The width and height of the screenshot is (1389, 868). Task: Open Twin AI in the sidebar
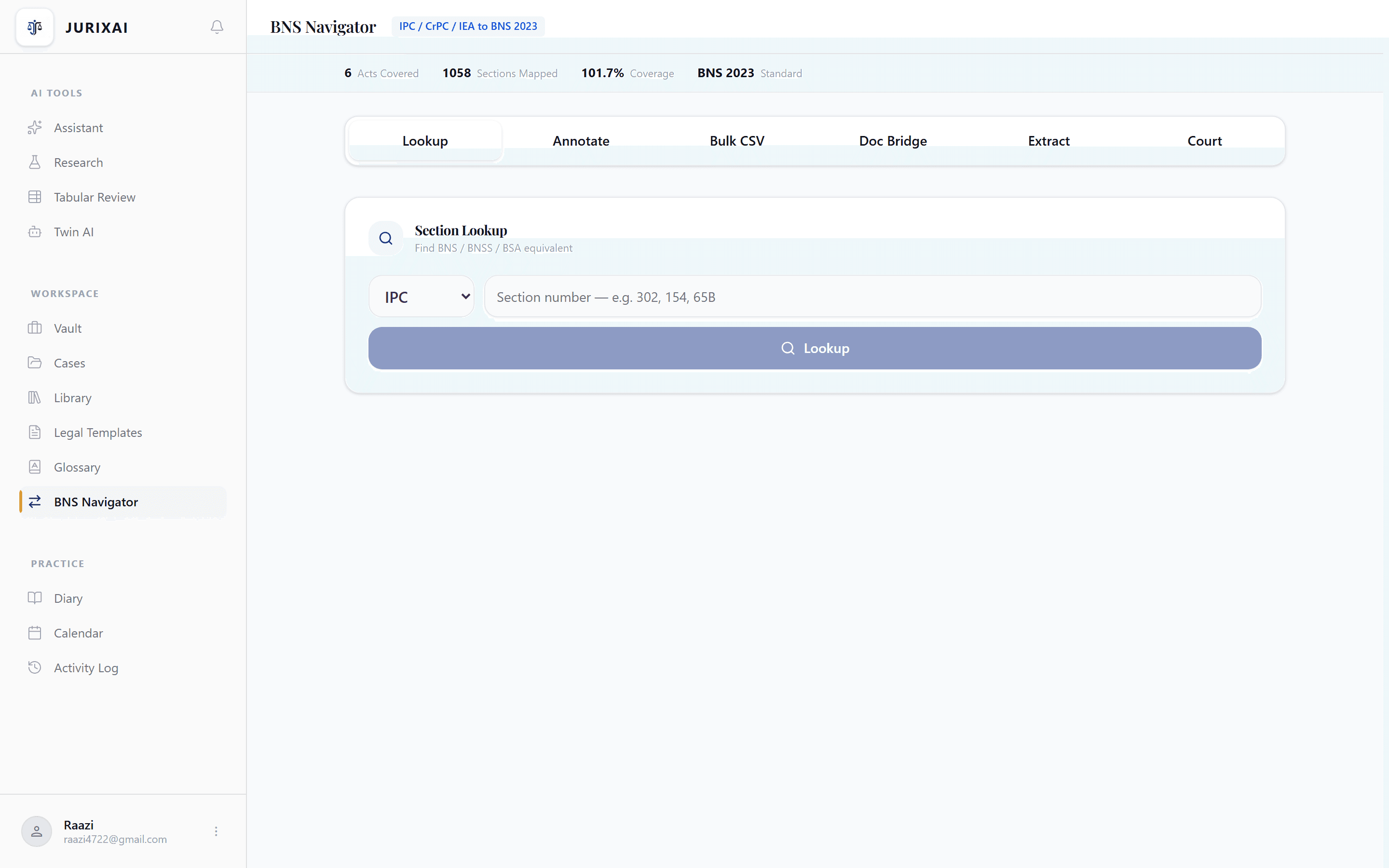[123, 232]
